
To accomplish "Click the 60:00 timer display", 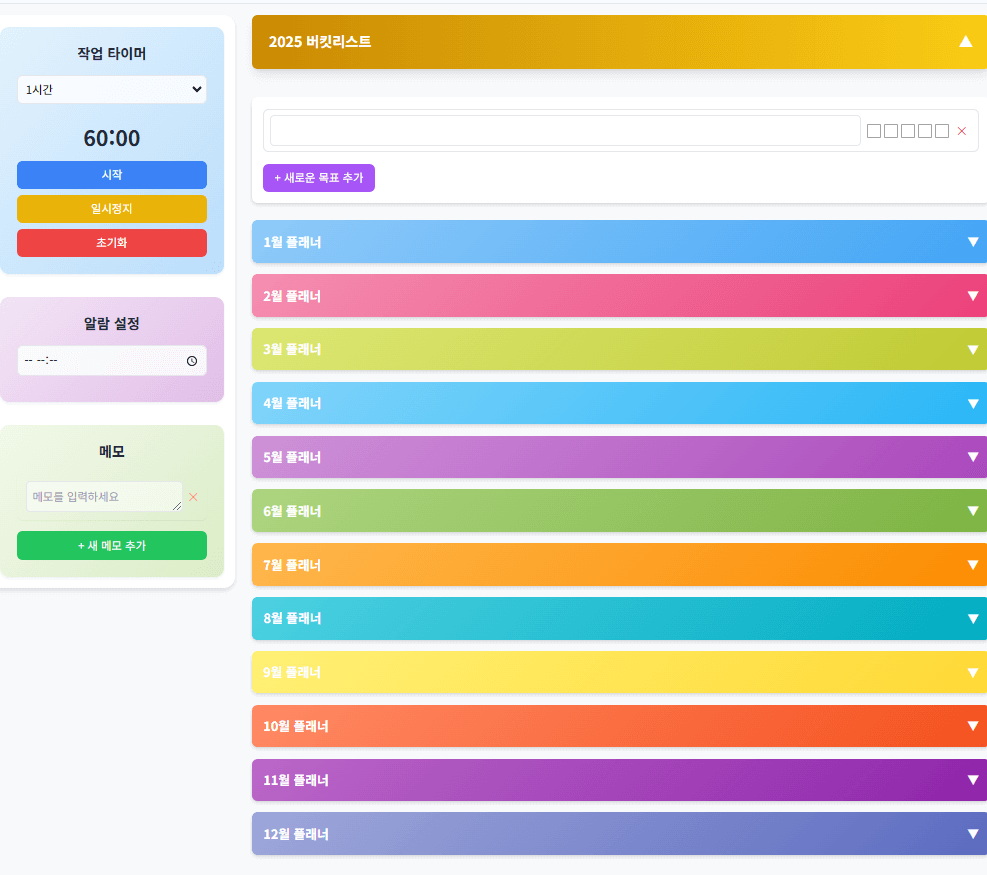I will (111, 138).
